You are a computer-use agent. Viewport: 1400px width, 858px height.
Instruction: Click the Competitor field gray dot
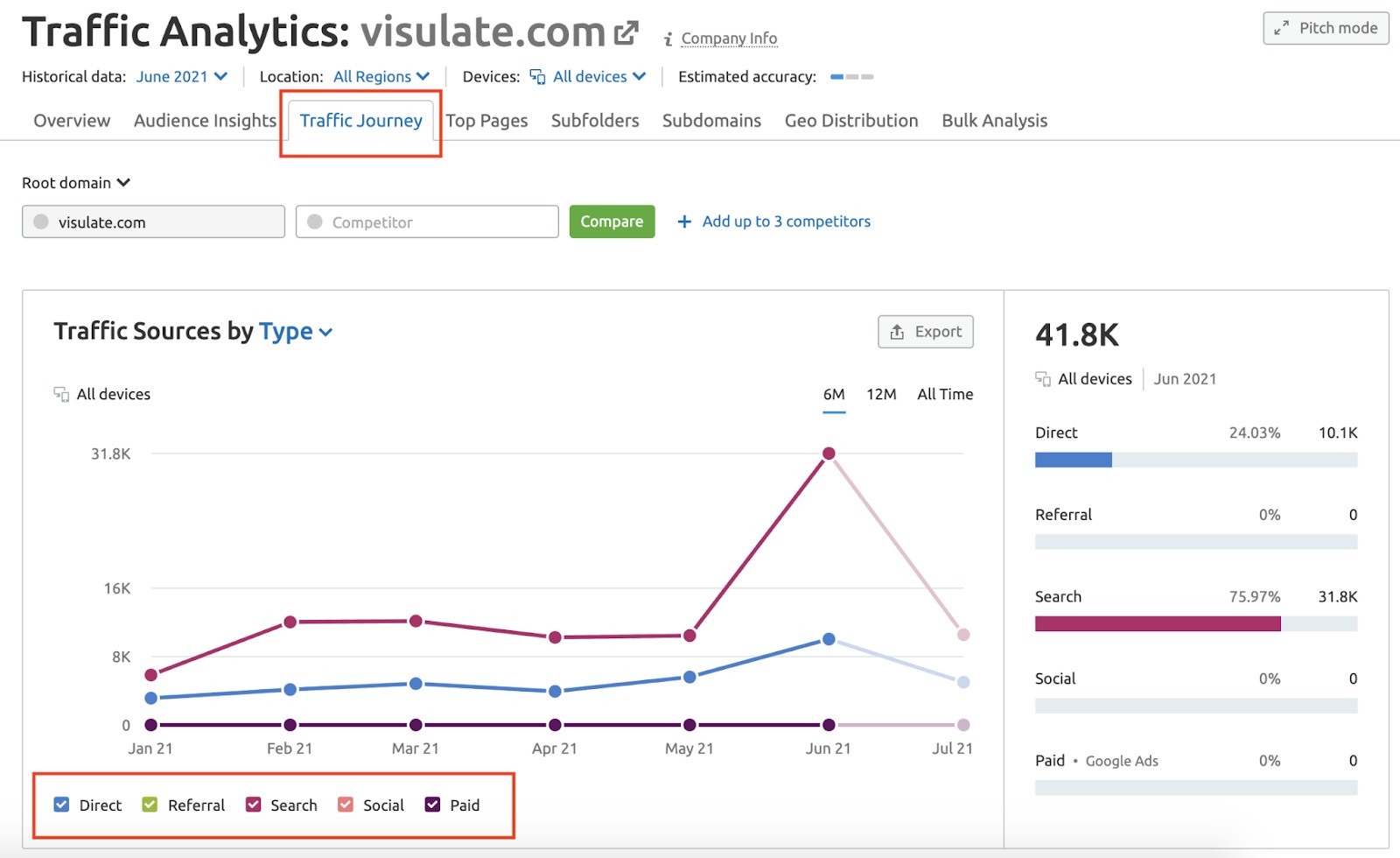[x=315, y=222]
